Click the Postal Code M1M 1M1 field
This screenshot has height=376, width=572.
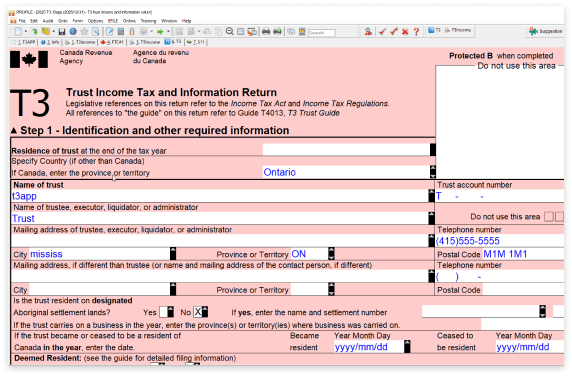(523, 254)
